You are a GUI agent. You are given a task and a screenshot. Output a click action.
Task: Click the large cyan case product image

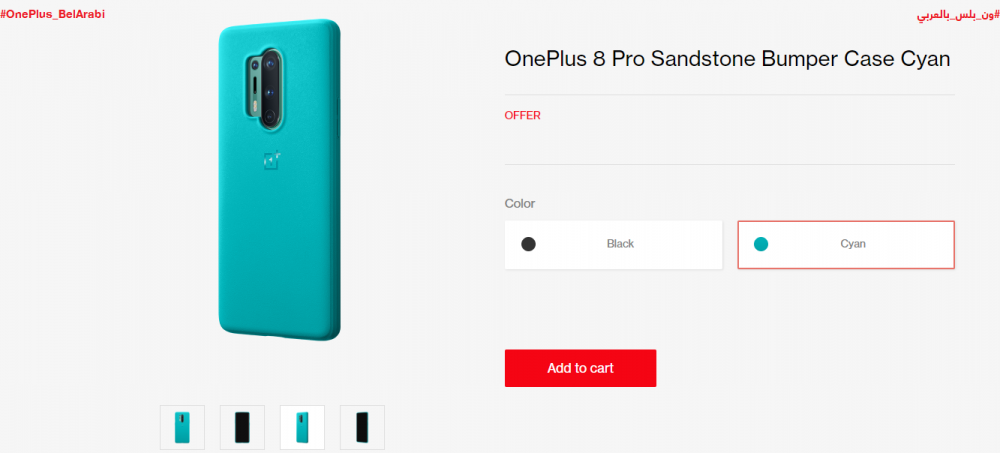[x=279, y=179]
